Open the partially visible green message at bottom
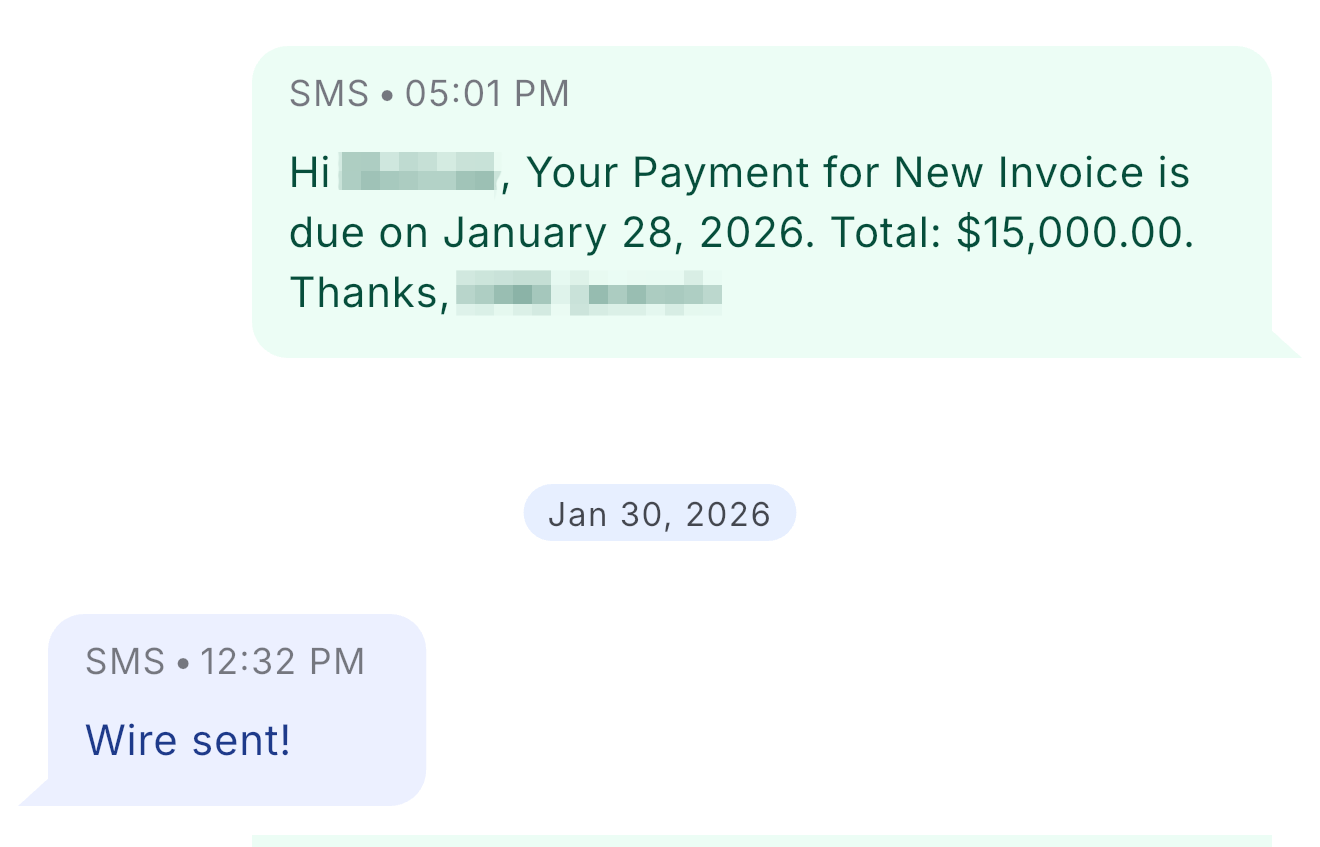Viewport: 1320px width, 847px height. (x=760, y=840)
